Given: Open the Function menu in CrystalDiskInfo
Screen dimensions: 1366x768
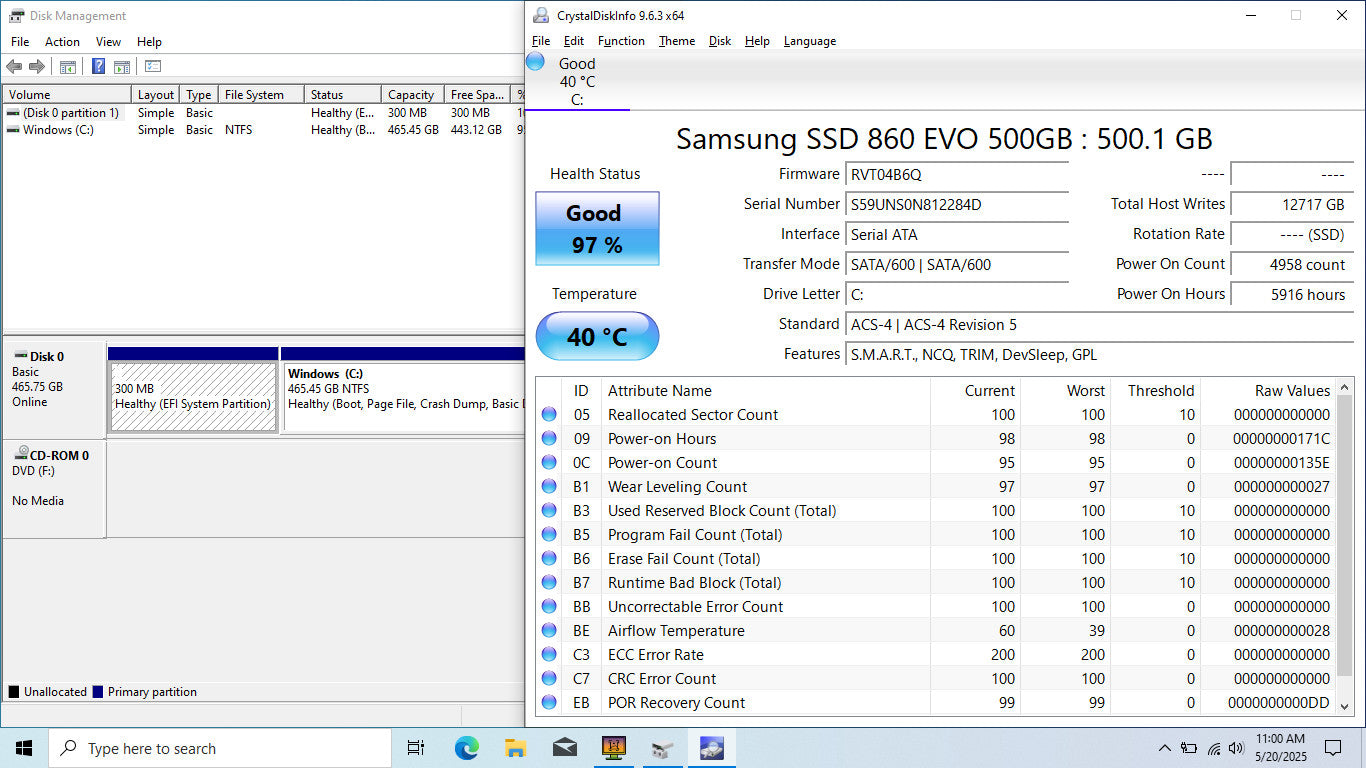Looking at the screenshot, I should tap(621, 41).
